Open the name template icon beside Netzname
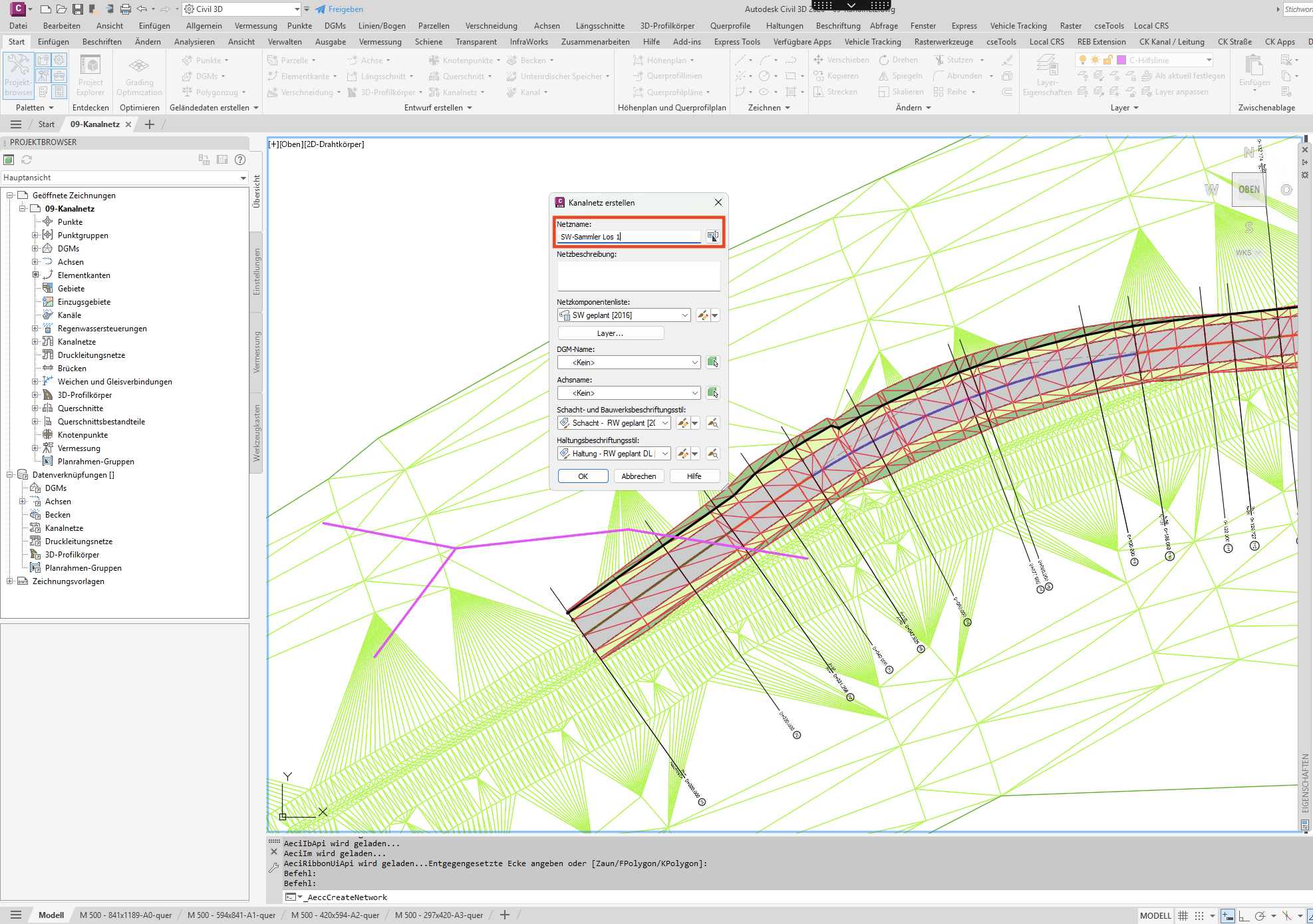The image size is (1313, 924). (712, 236)
